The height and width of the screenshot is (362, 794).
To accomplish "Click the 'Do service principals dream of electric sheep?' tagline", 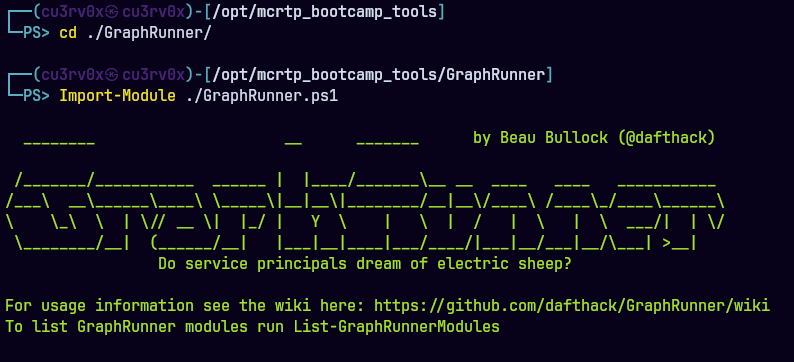I will point(364,264).
